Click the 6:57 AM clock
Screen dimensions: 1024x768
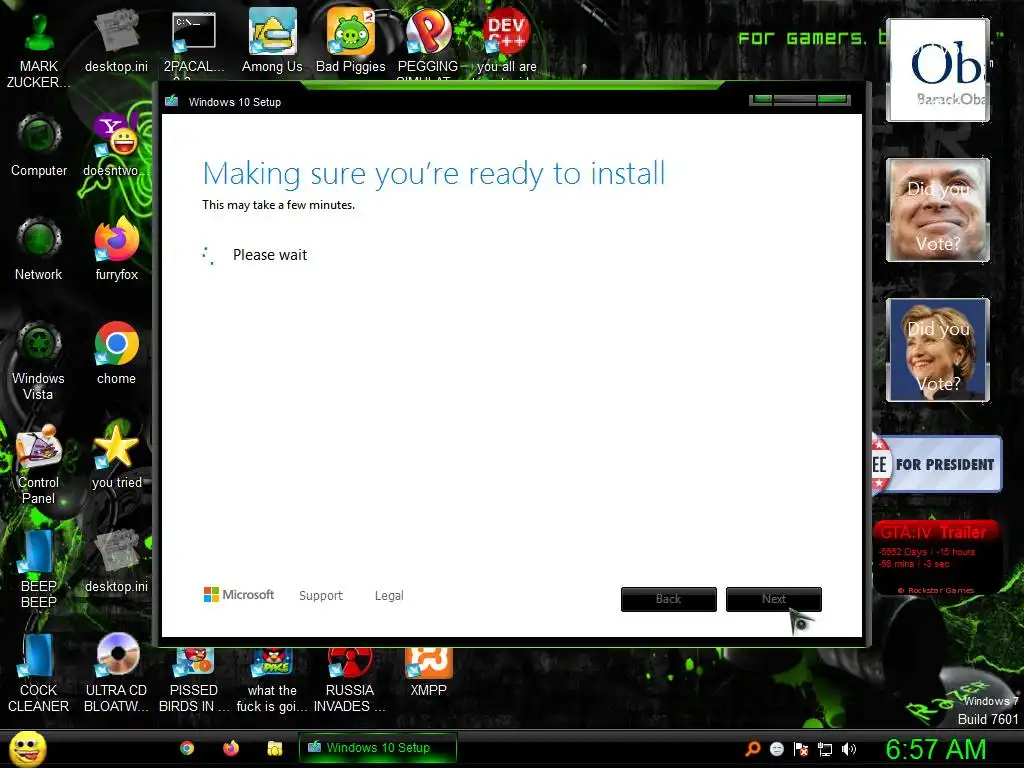point(935,749)
